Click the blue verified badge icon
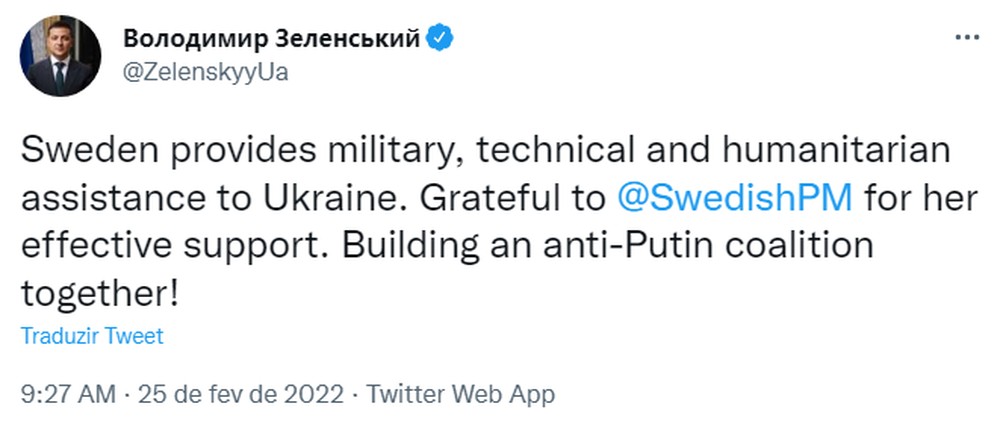 coord(439,38)
